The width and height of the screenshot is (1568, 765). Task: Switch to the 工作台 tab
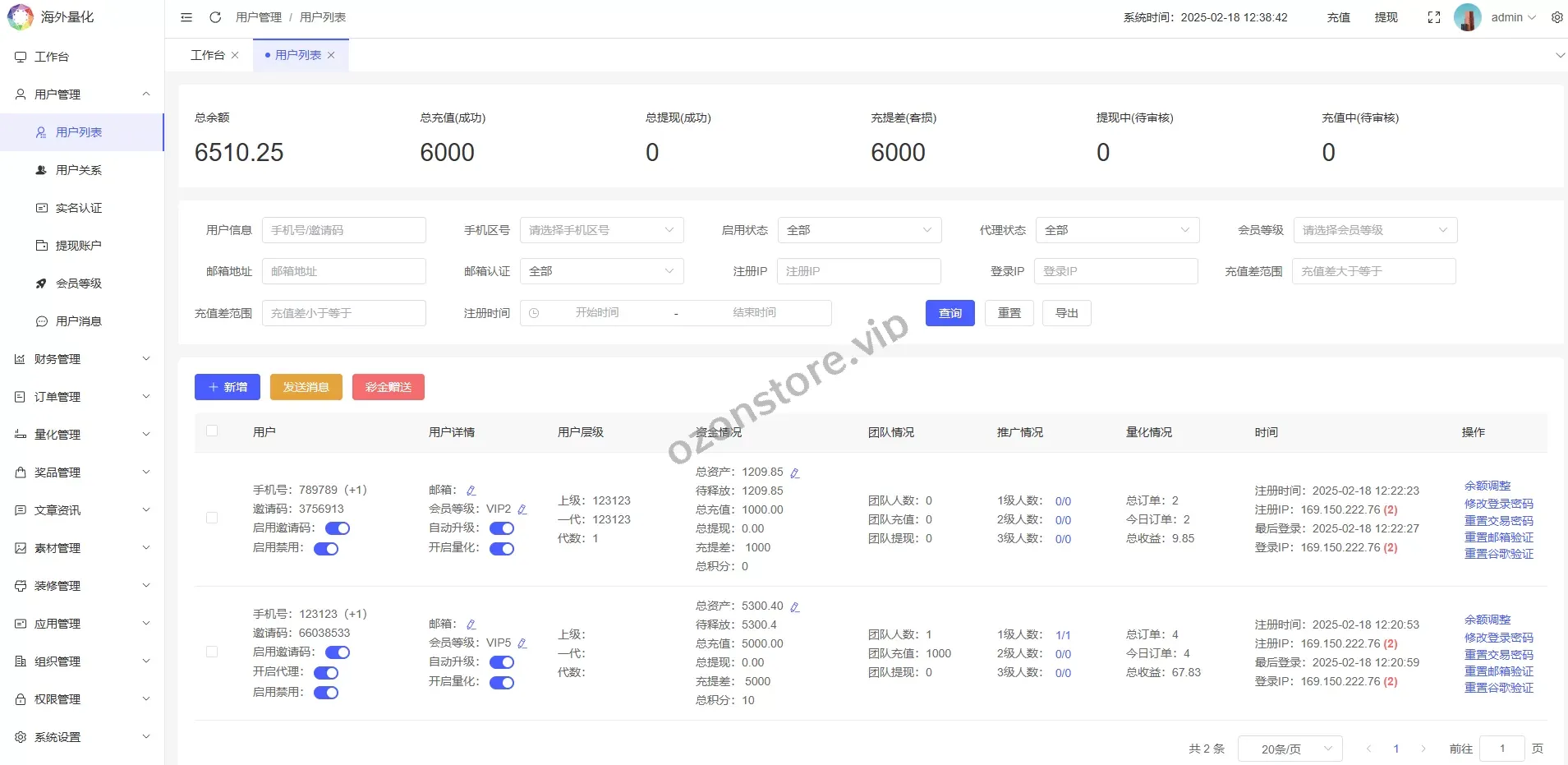pyautogui.click(x=207, y=55)
